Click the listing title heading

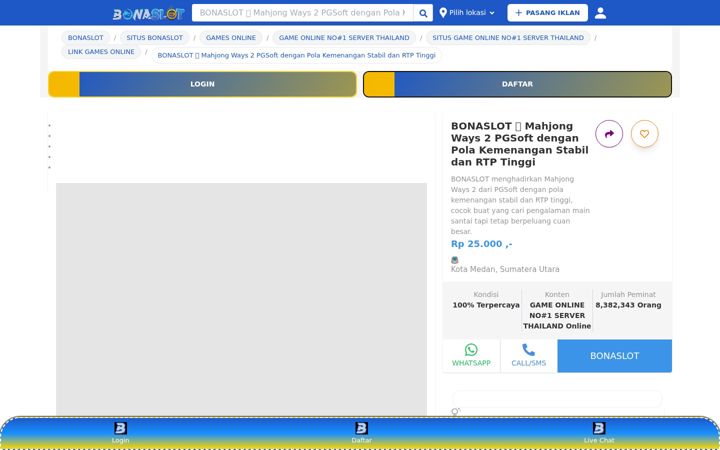pyautogui.click(x=519, y=144)
